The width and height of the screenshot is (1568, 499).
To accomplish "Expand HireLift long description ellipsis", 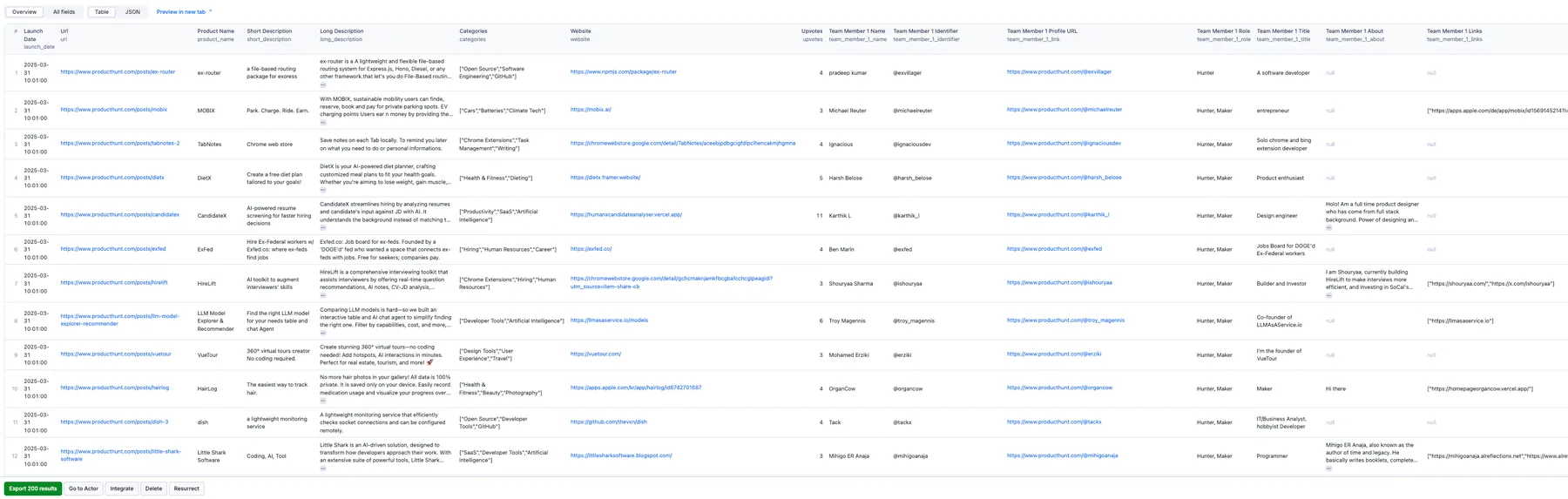I will tap(323, 295).
